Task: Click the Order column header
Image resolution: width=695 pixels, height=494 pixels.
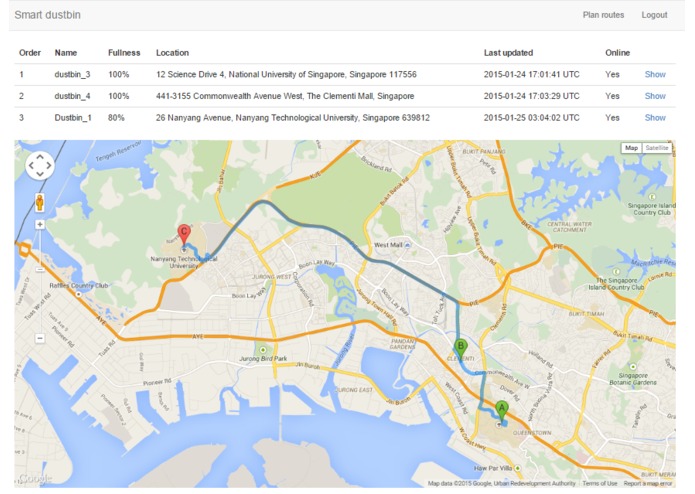Action: 30,53
